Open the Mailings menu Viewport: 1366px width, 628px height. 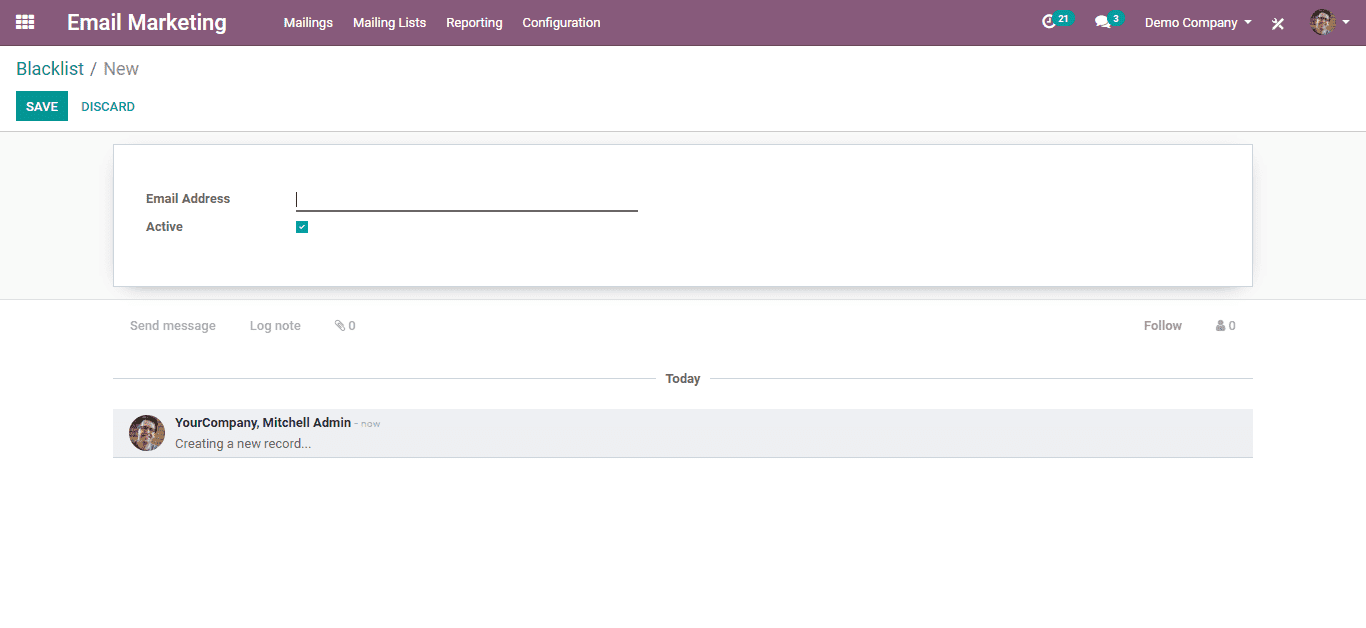(x=308, y=22)
